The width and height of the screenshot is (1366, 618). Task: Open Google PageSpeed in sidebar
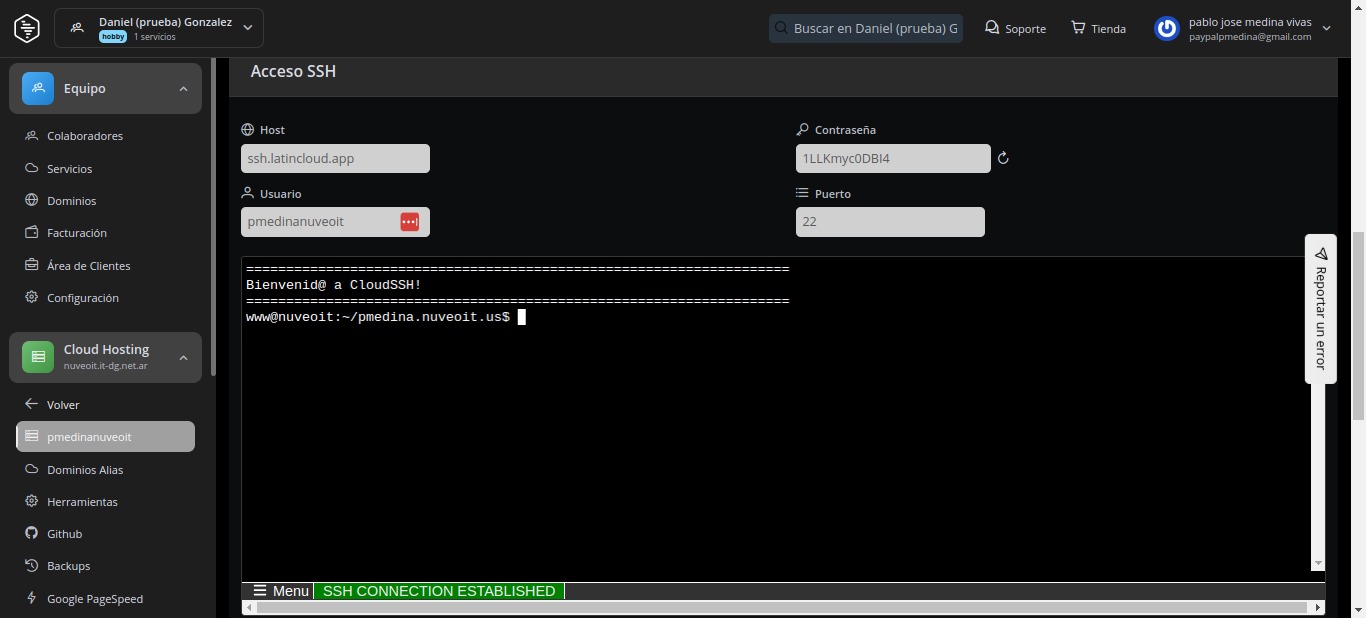[94, 599]
